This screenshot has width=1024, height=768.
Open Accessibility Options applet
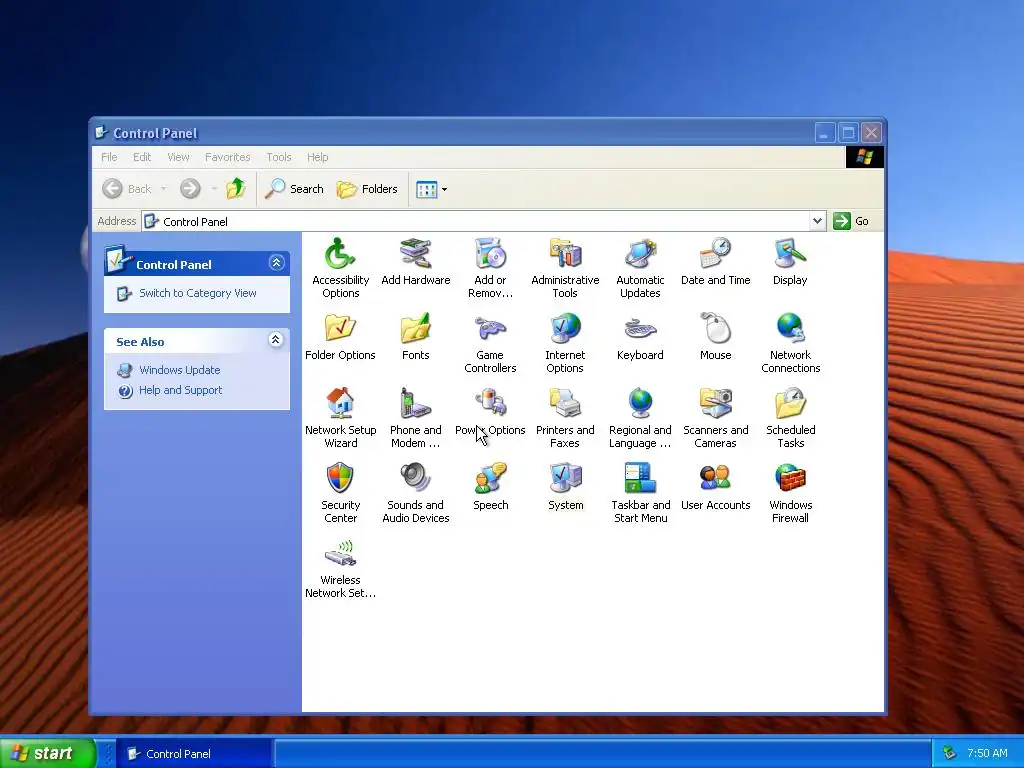coord(340,254)
